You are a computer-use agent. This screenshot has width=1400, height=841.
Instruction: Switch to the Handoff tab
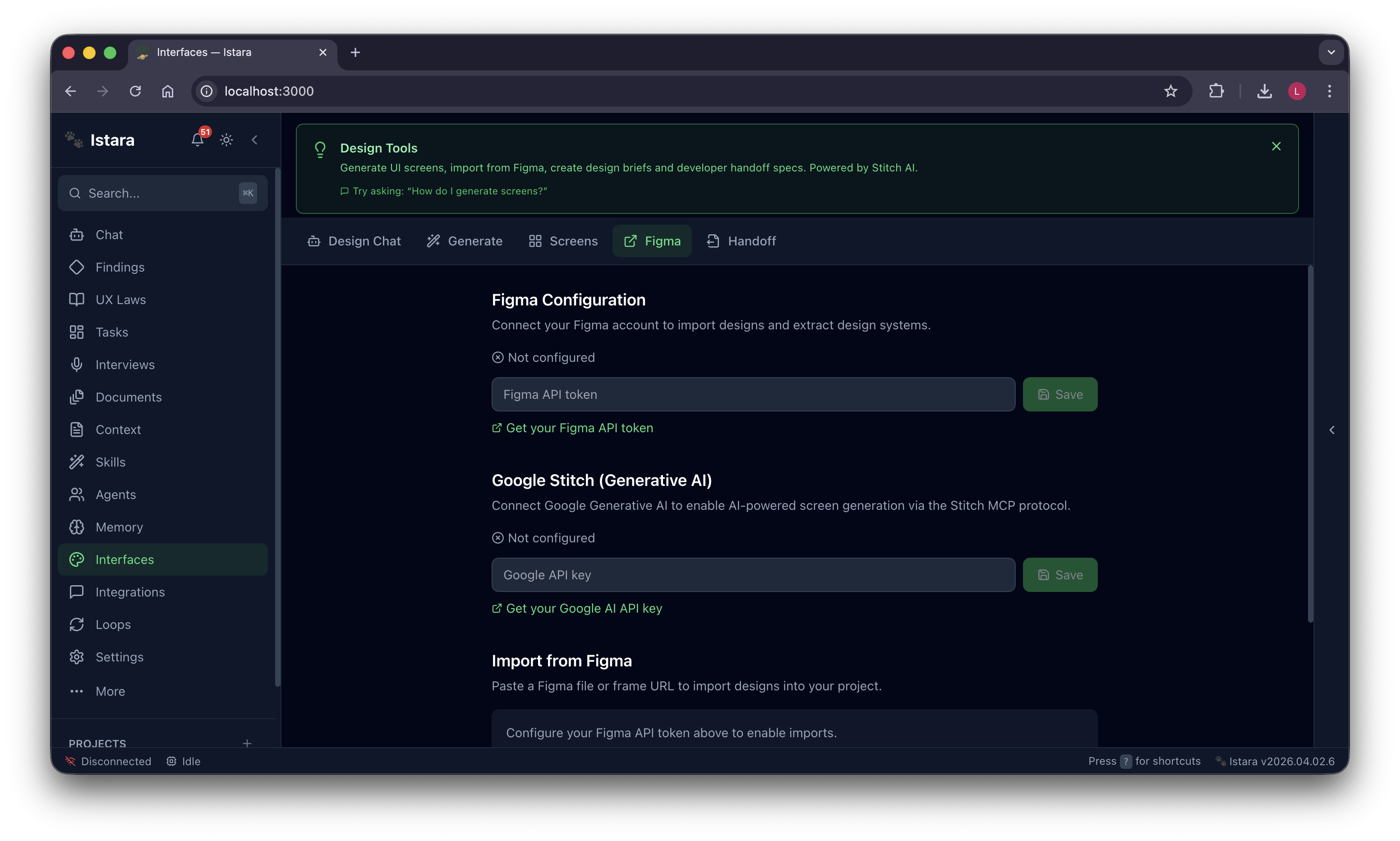741,241
